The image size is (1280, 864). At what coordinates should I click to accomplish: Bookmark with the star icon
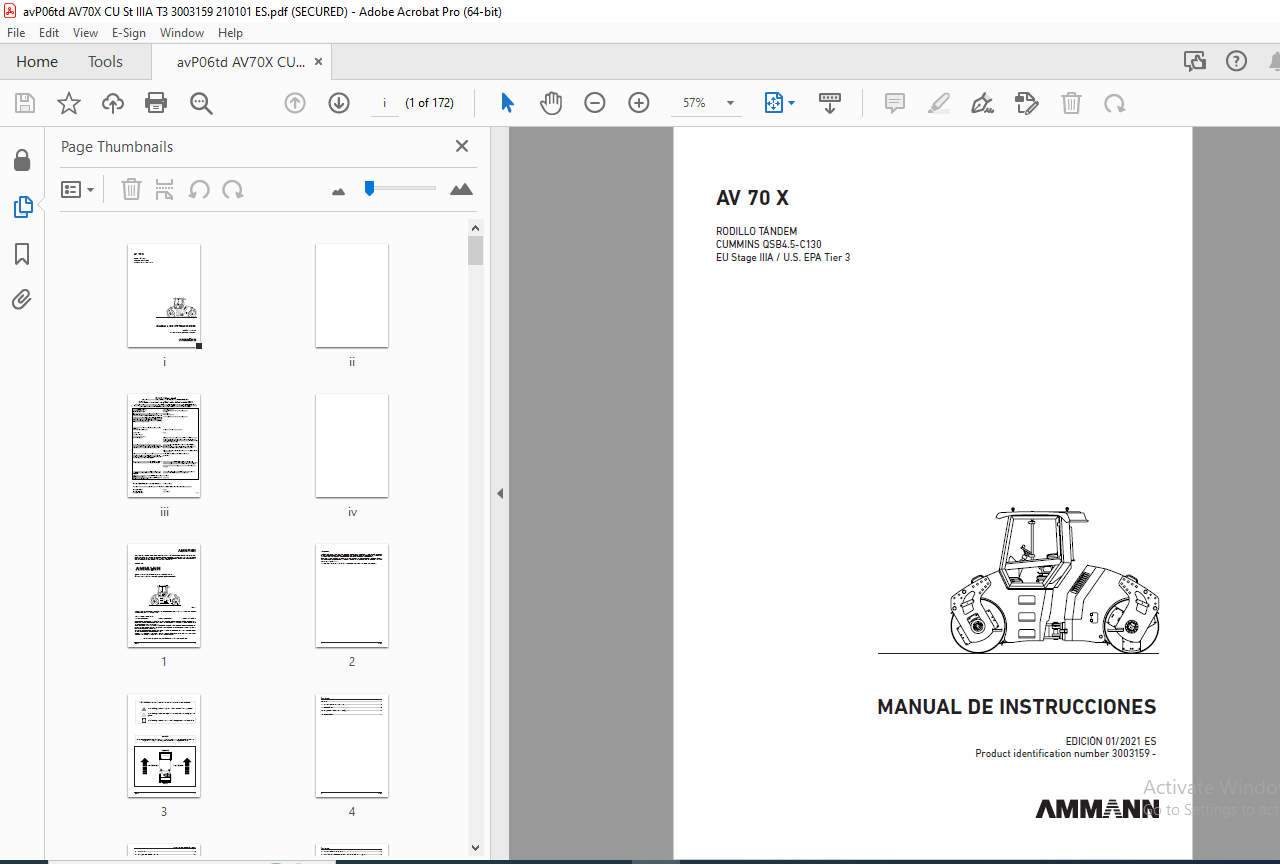coord(69,103)
